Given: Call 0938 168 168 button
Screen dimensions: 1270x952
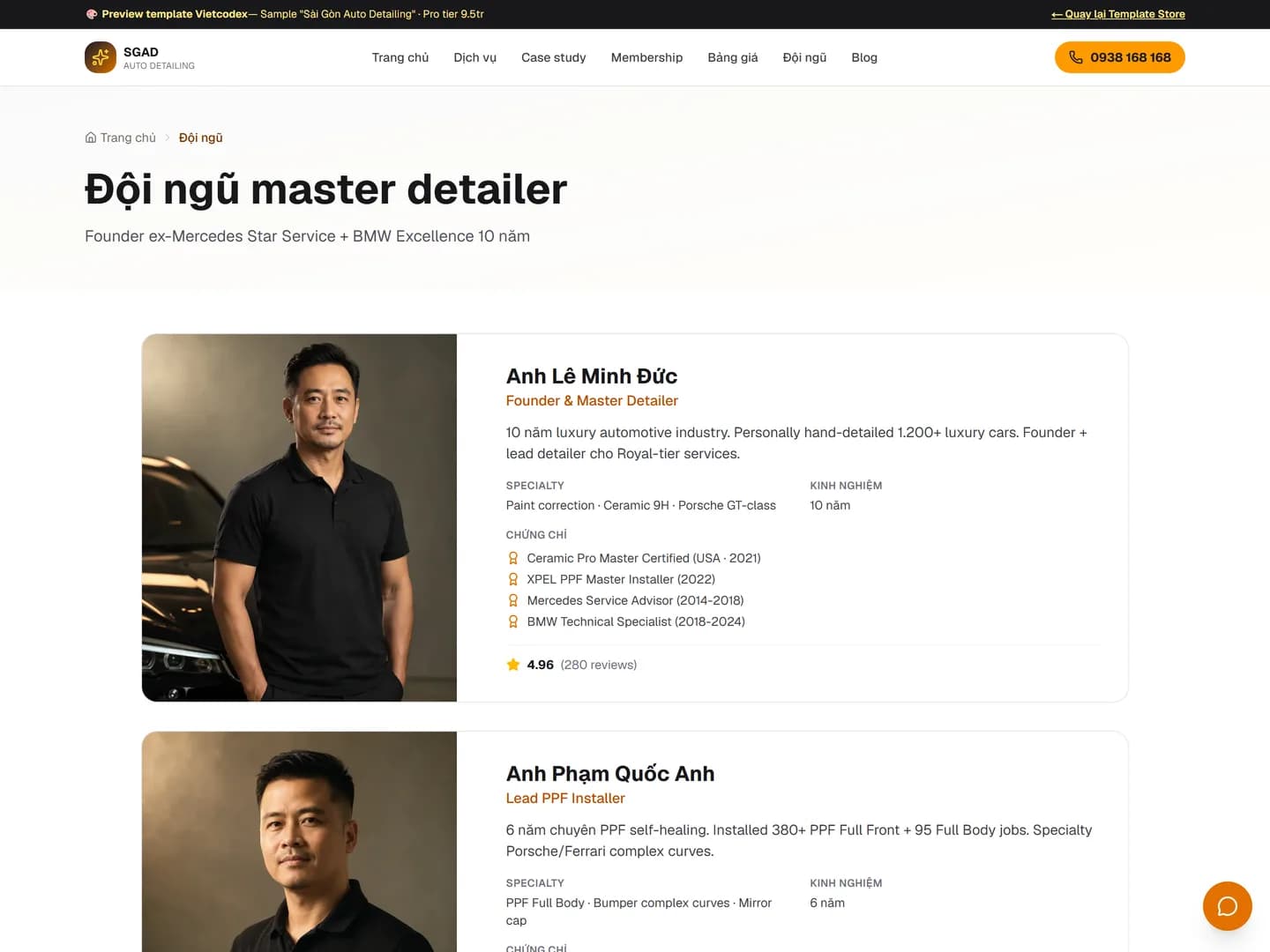Looking at the screenshot, I should (1120, 57).
